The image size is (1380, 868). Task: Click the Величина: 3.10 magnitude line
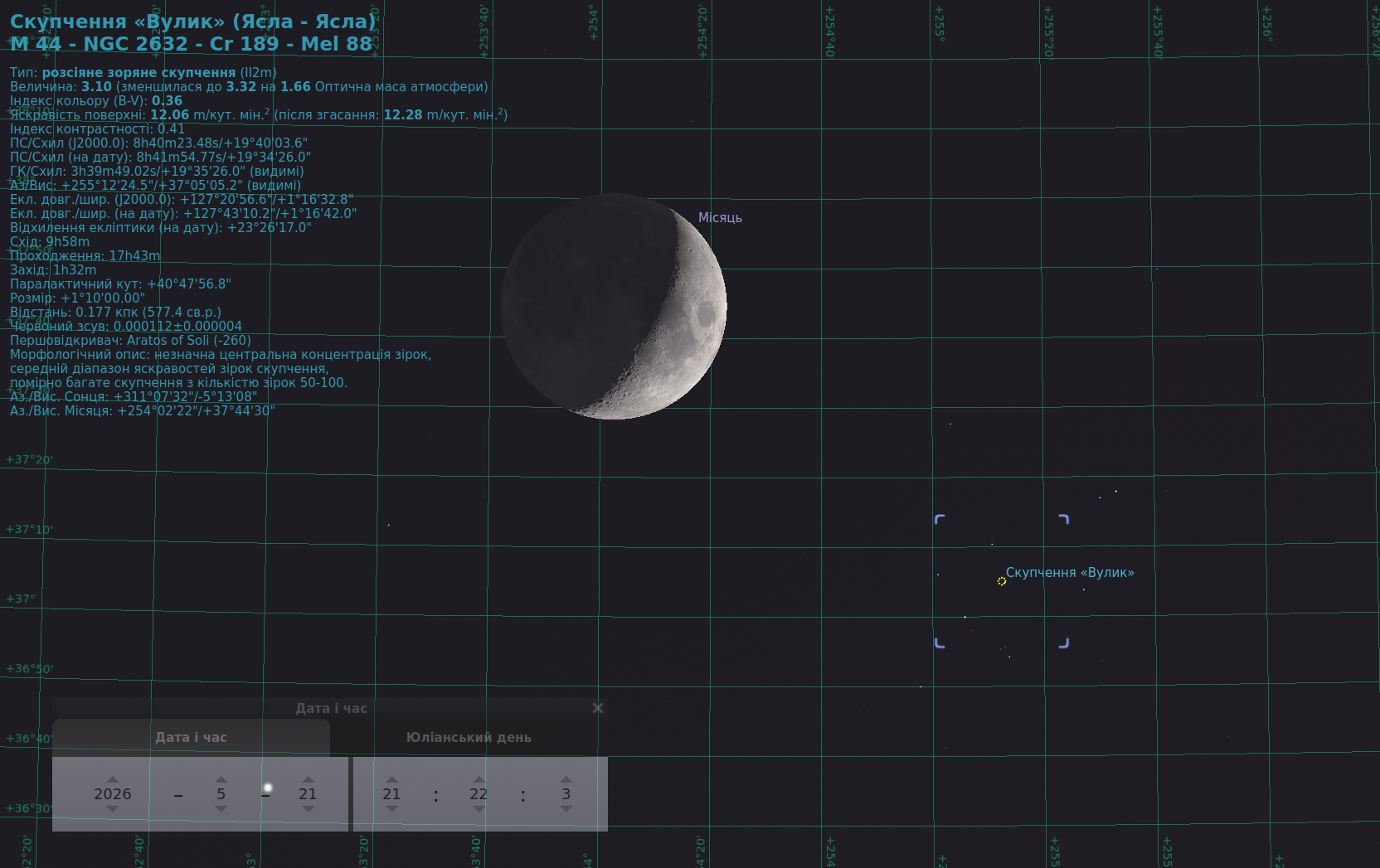249,86
